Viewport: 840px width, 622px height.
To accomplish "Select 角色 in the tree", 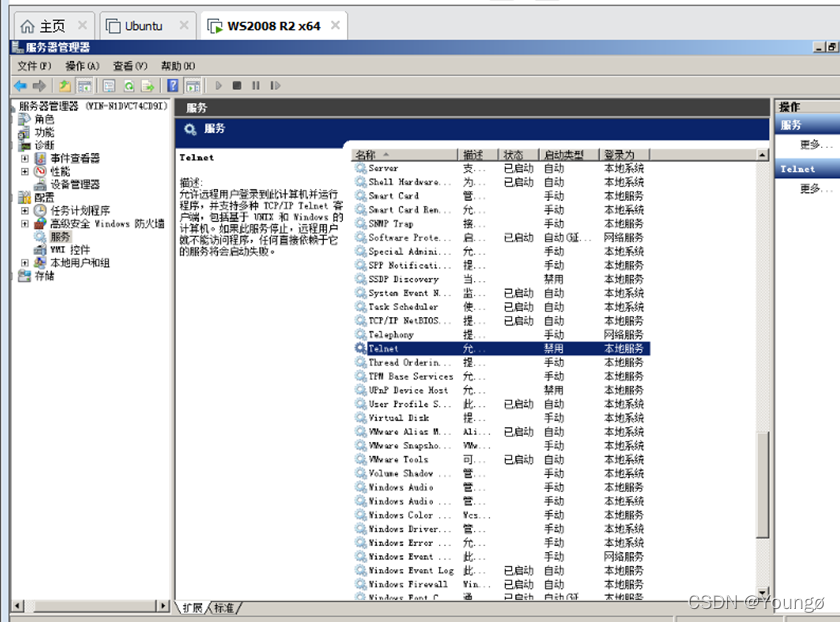I will 44,119.
